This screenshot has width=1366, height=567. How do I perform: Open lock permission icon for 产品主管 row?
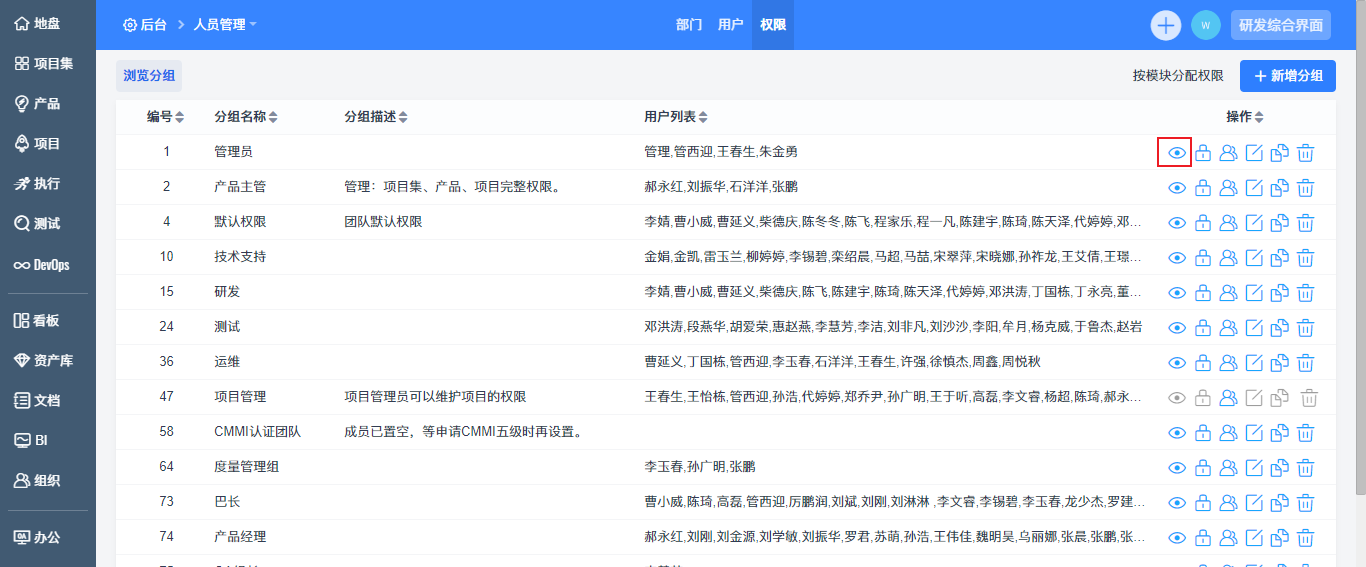coord(1203,188)
